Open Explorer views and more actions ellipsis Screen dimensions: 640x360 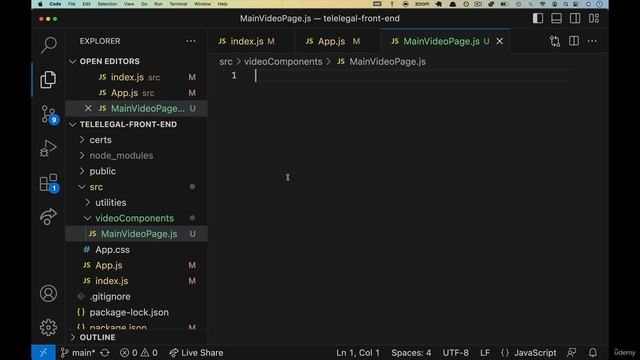coord(191,41)
